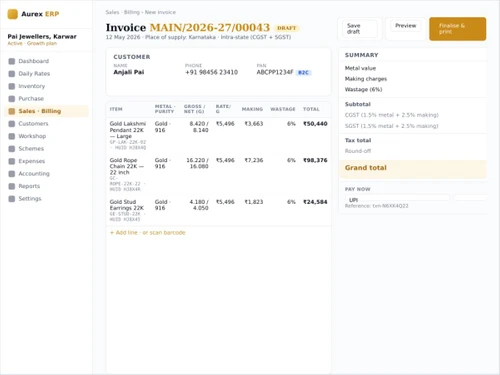This screenshot has width=500, height=375.
Task: Open the Dashboard page
Action: coord(46,61)
